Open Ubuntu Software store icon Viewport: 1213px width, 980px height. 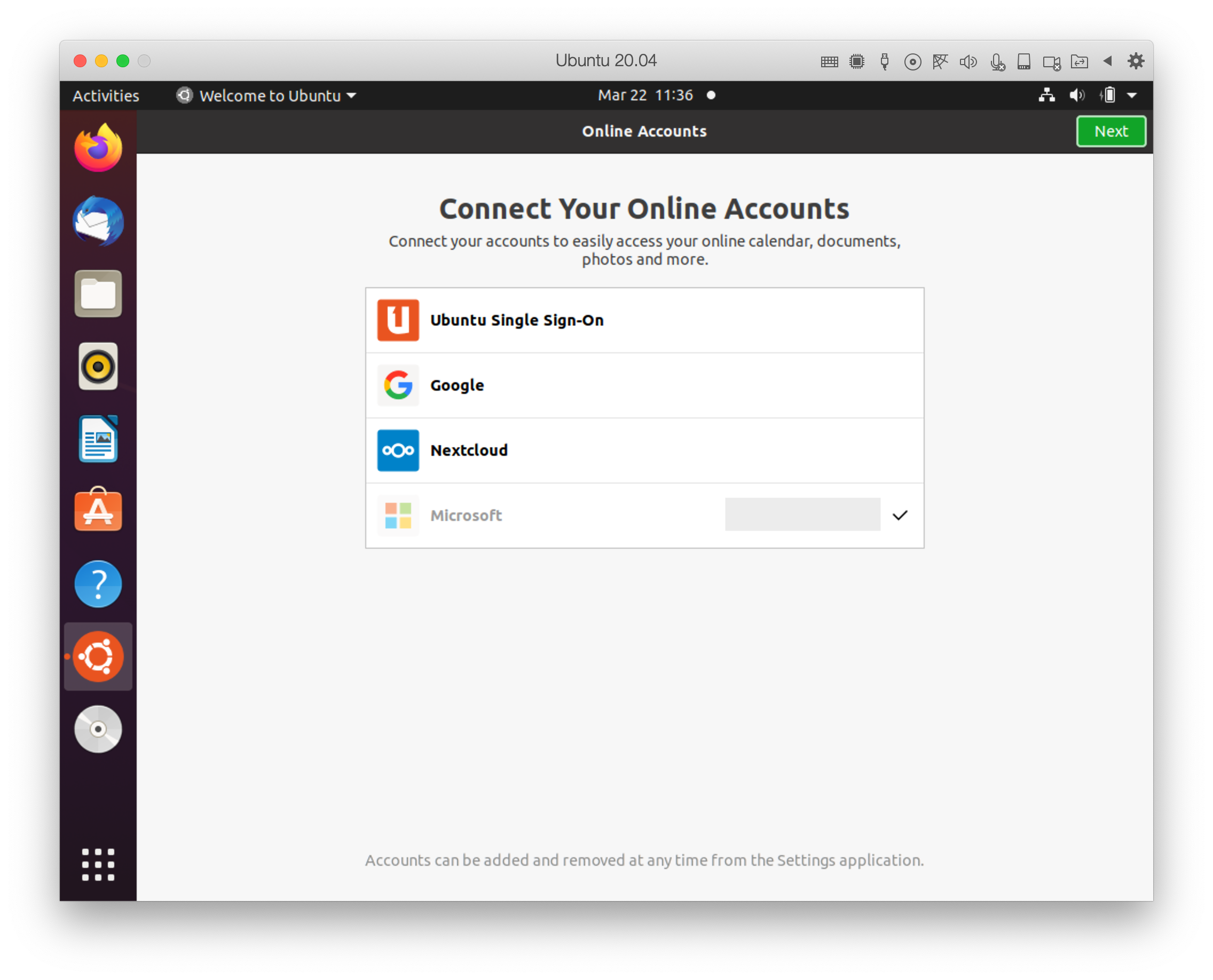tap(98, 510)
